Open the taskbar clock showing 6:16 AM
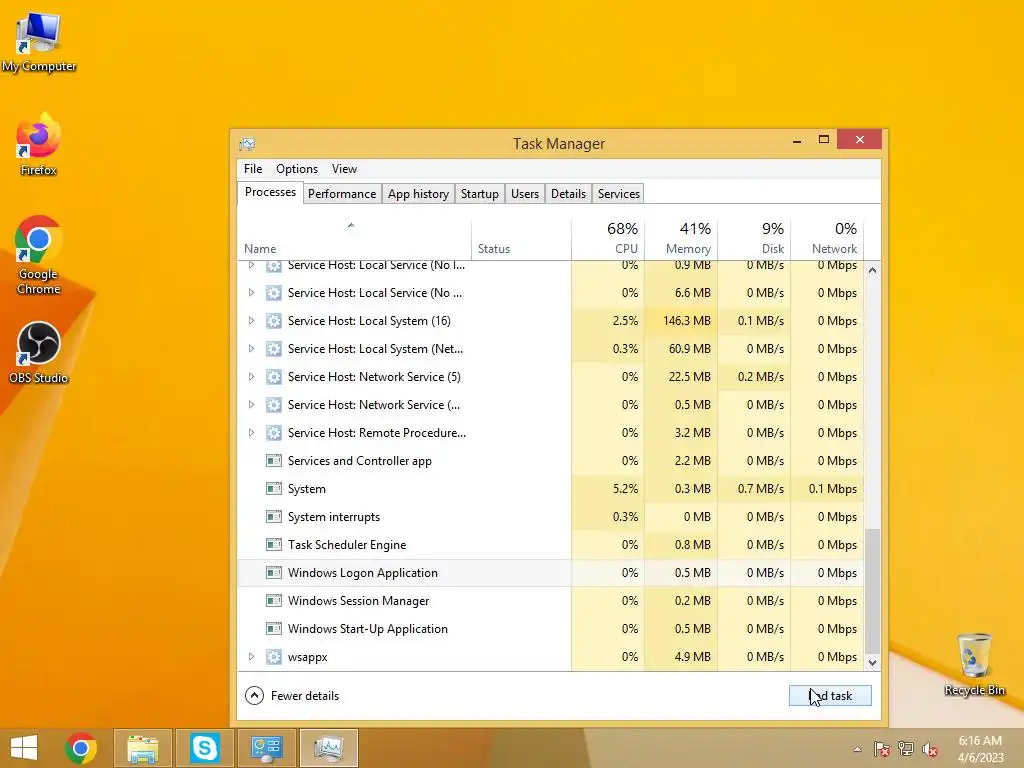The width and height of the screenshot is (1024, 768). coord(980,748)
